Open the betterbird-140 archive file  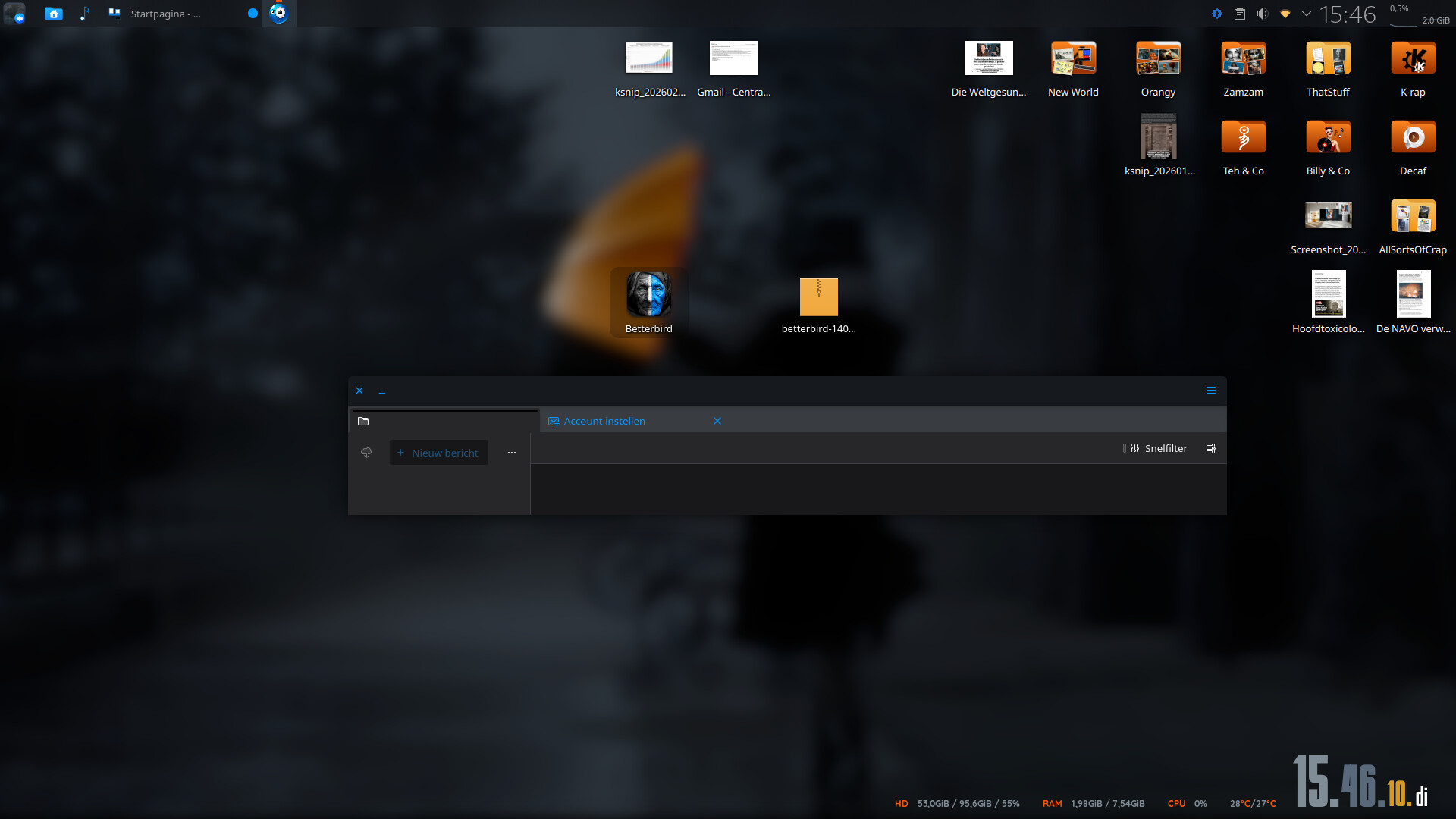(818, 297)
